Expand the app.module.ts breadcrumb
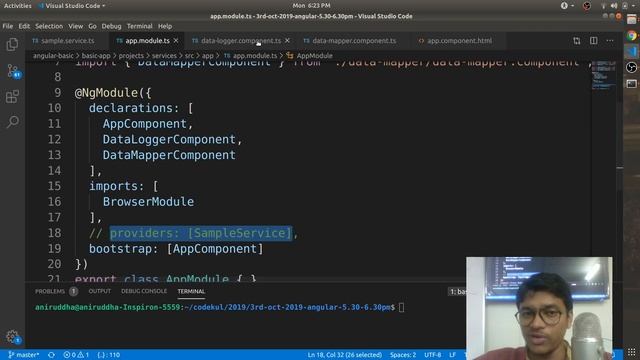The height and width of the screenshot is (360, 640). click(255, 56)
